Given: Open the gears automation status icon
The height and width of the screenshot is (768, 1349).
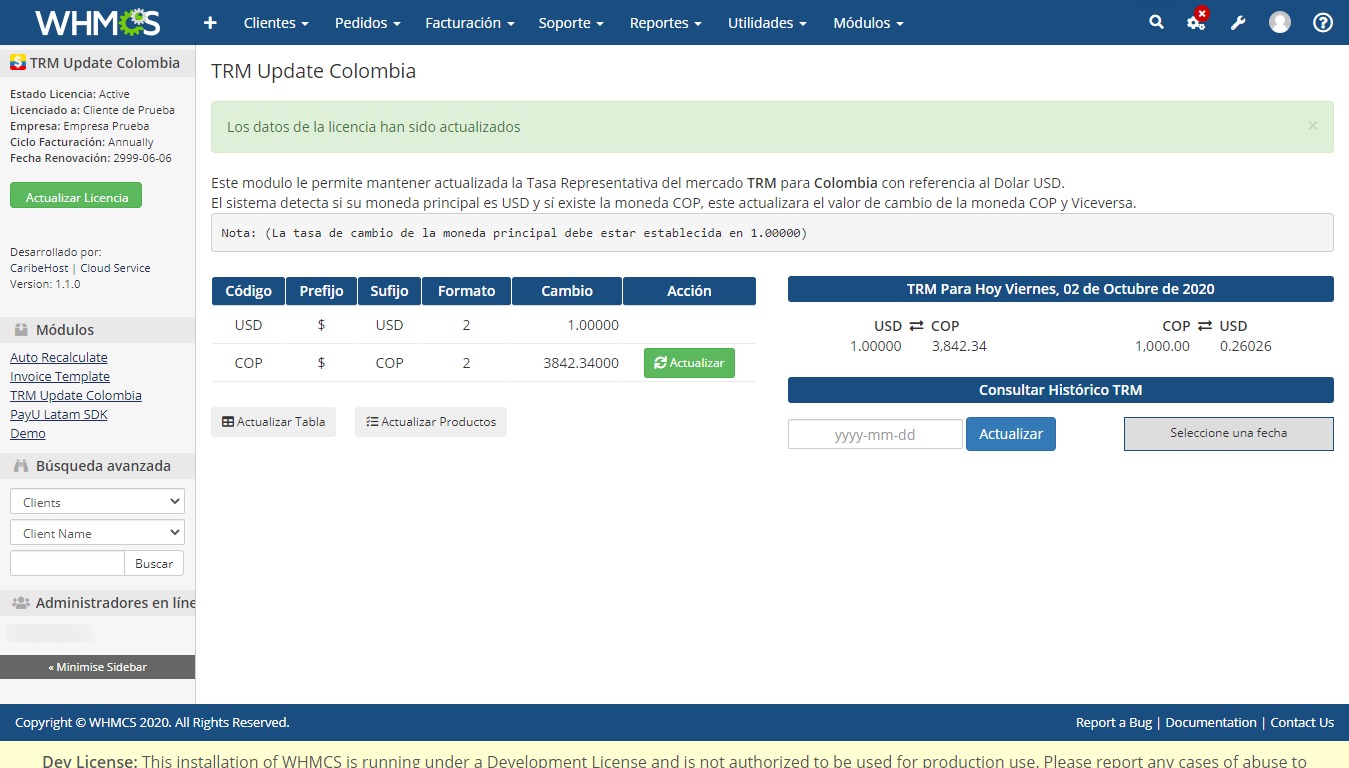Looking at the screenshot, I should (x=1197, y=21).
